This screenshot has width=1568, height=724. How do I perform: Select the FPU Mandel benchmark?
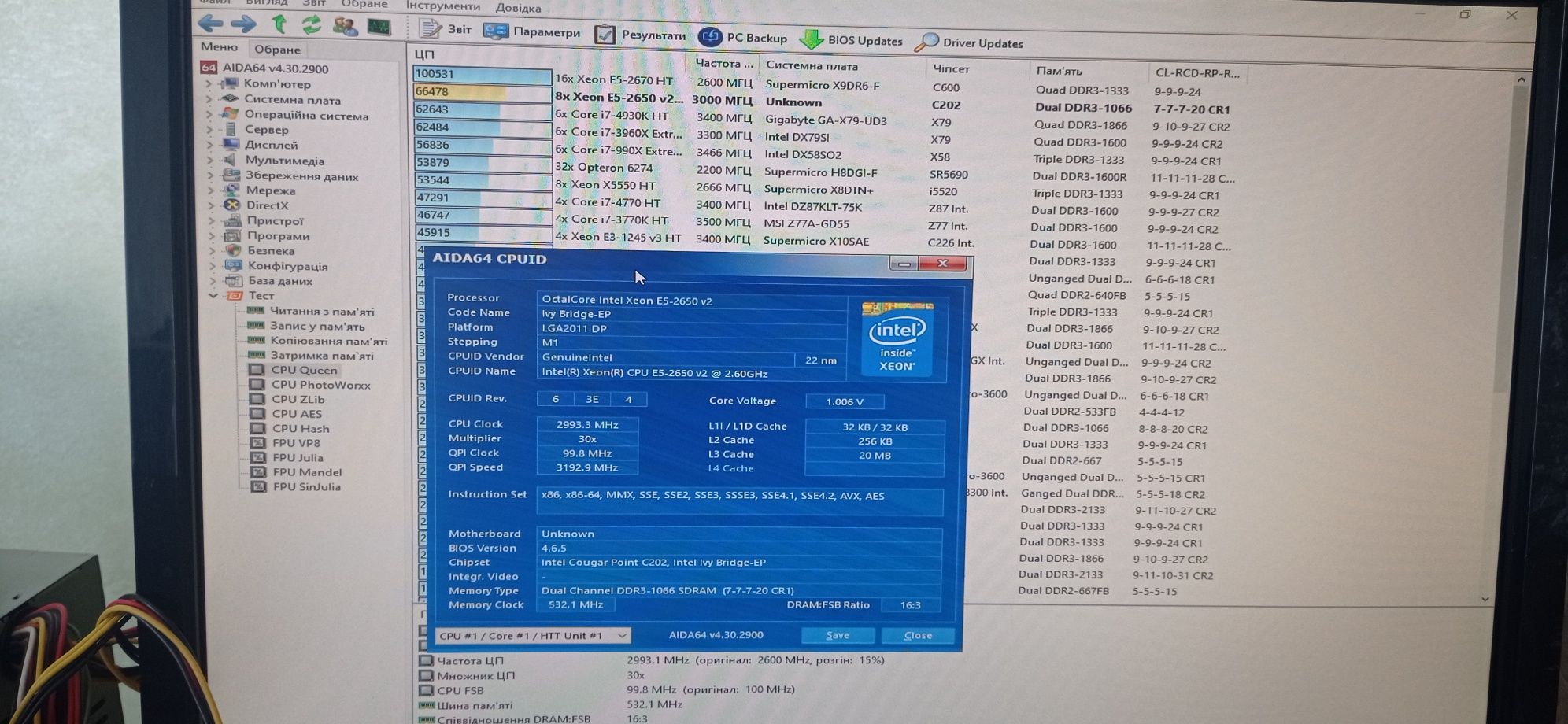coord(308,472)
